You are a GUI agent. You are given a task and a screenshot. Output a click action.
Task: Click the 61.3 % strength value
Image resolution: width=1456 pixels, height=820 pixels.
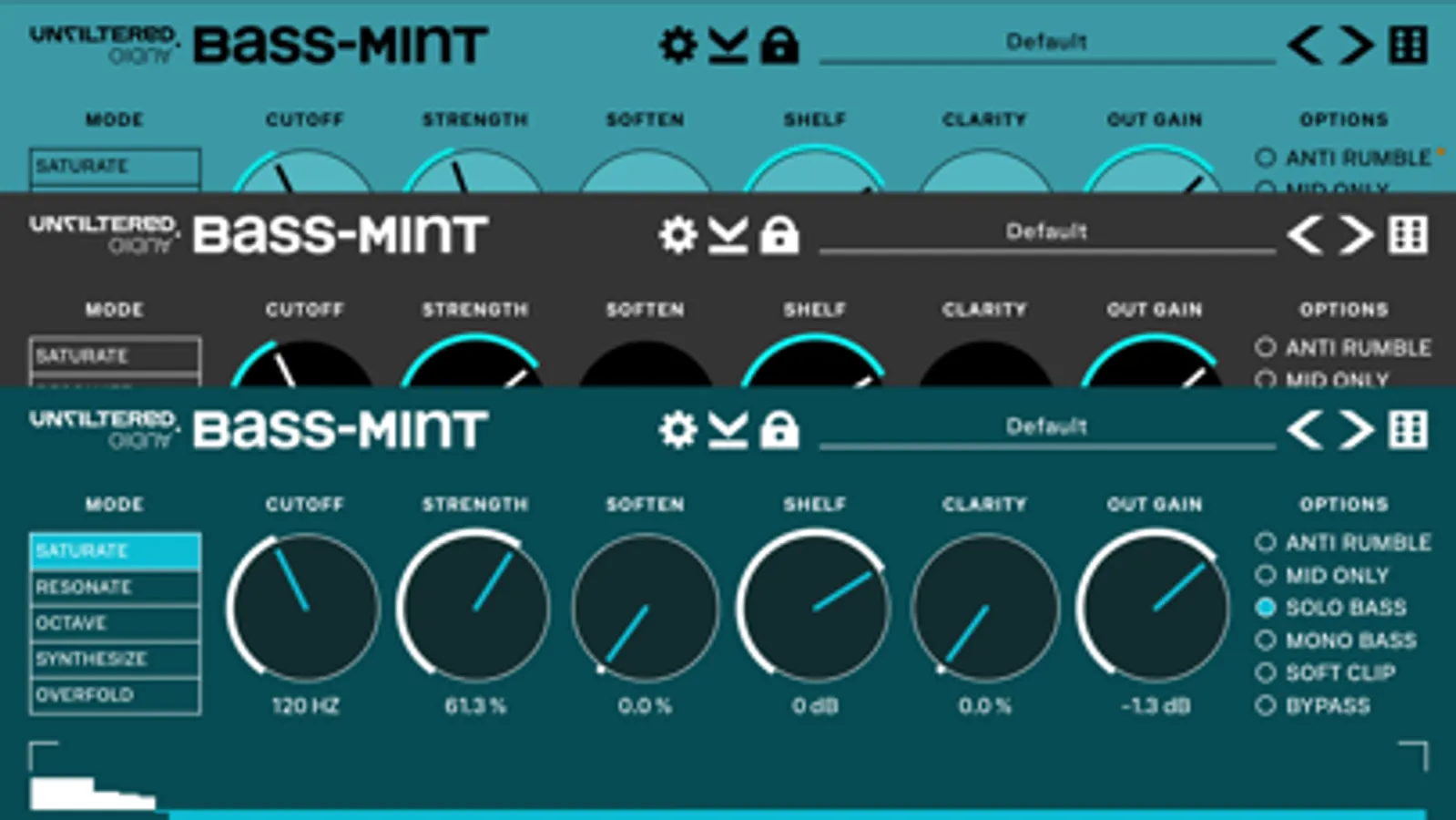[x=475, y=705]
